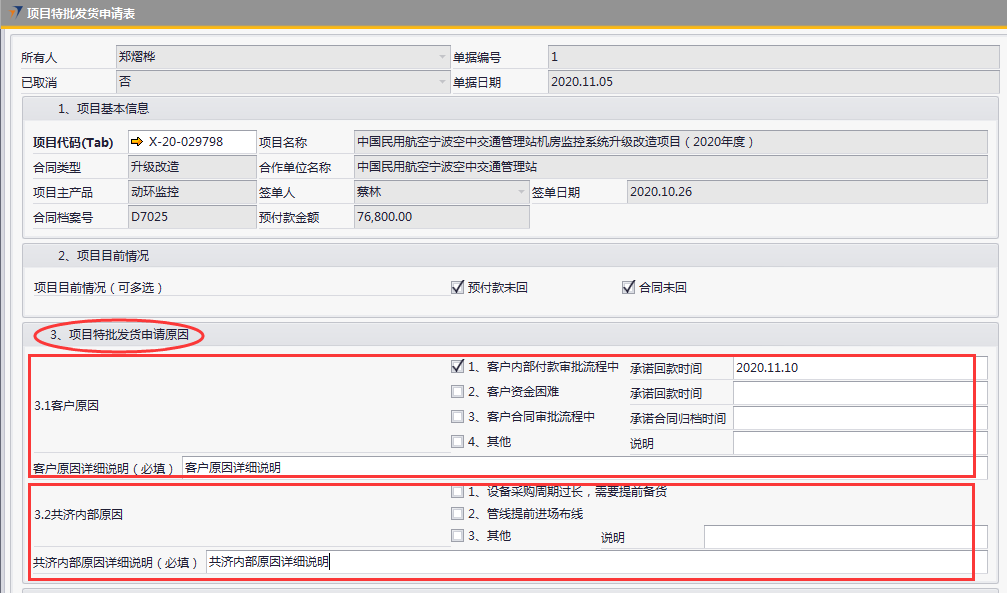
Task: Expand the 已取消 dropdown
Action: (x=442, y=83)
